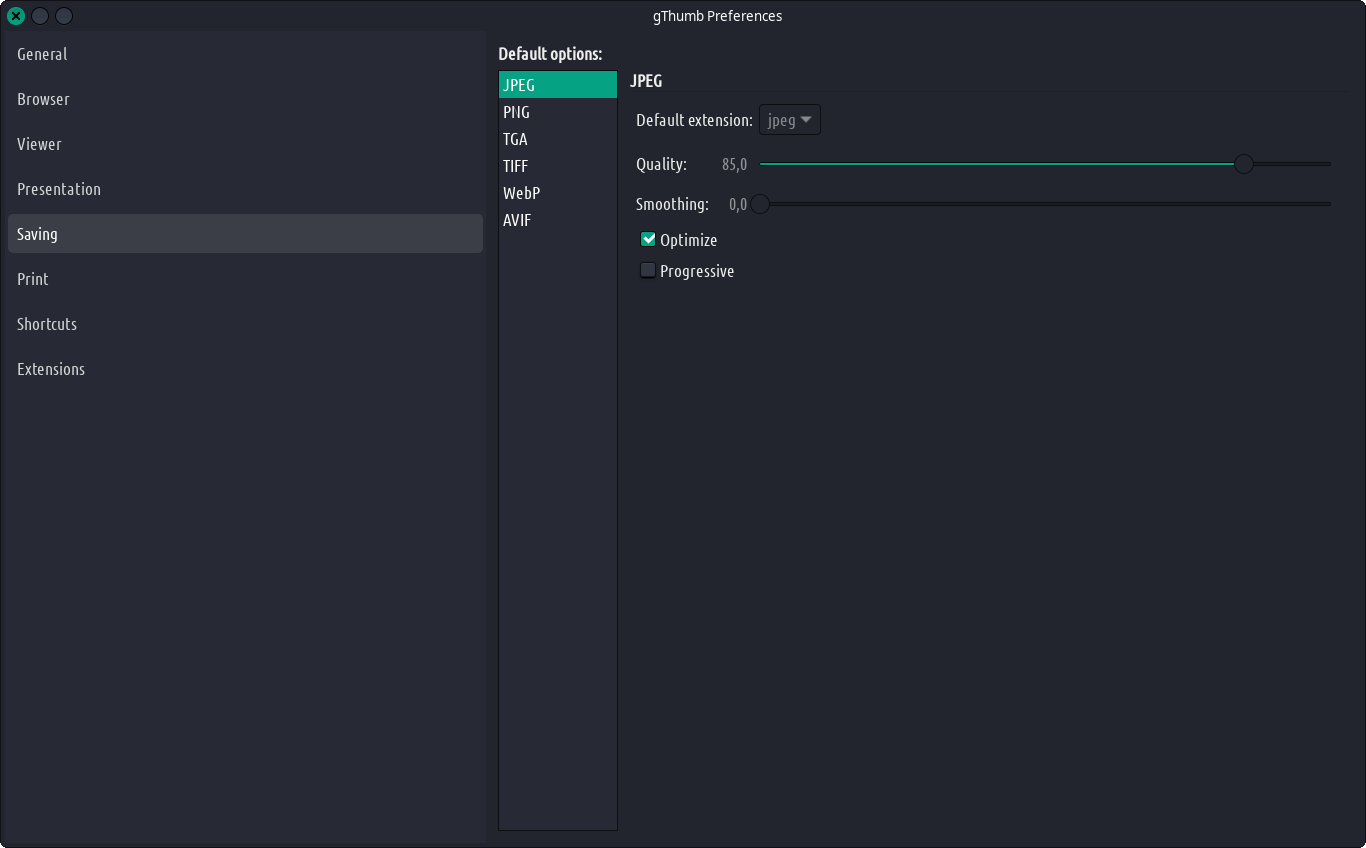
Task: Choose AVIF from the format list
Action: 558,220
